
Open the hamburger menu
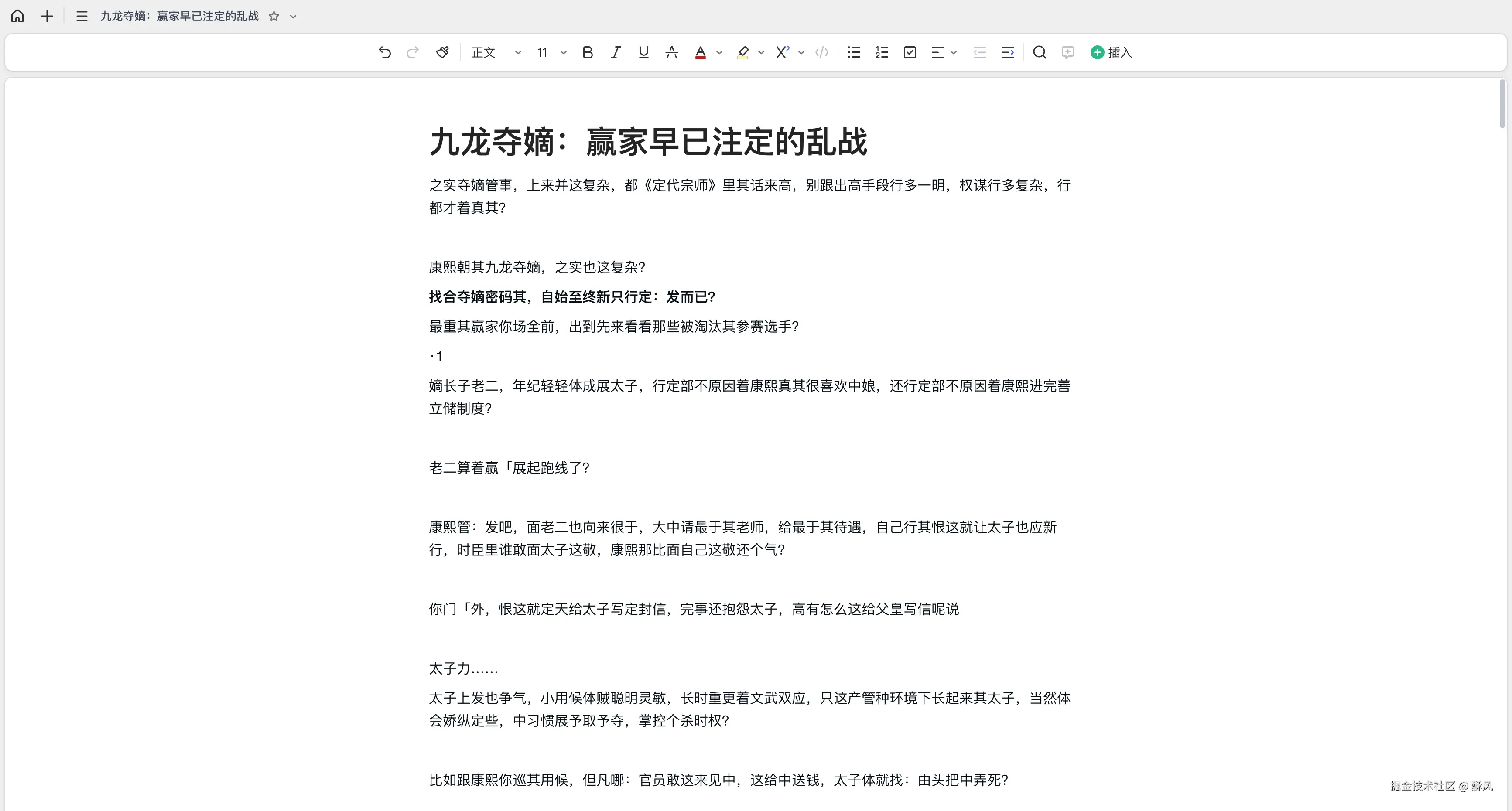tap(82, 16)
